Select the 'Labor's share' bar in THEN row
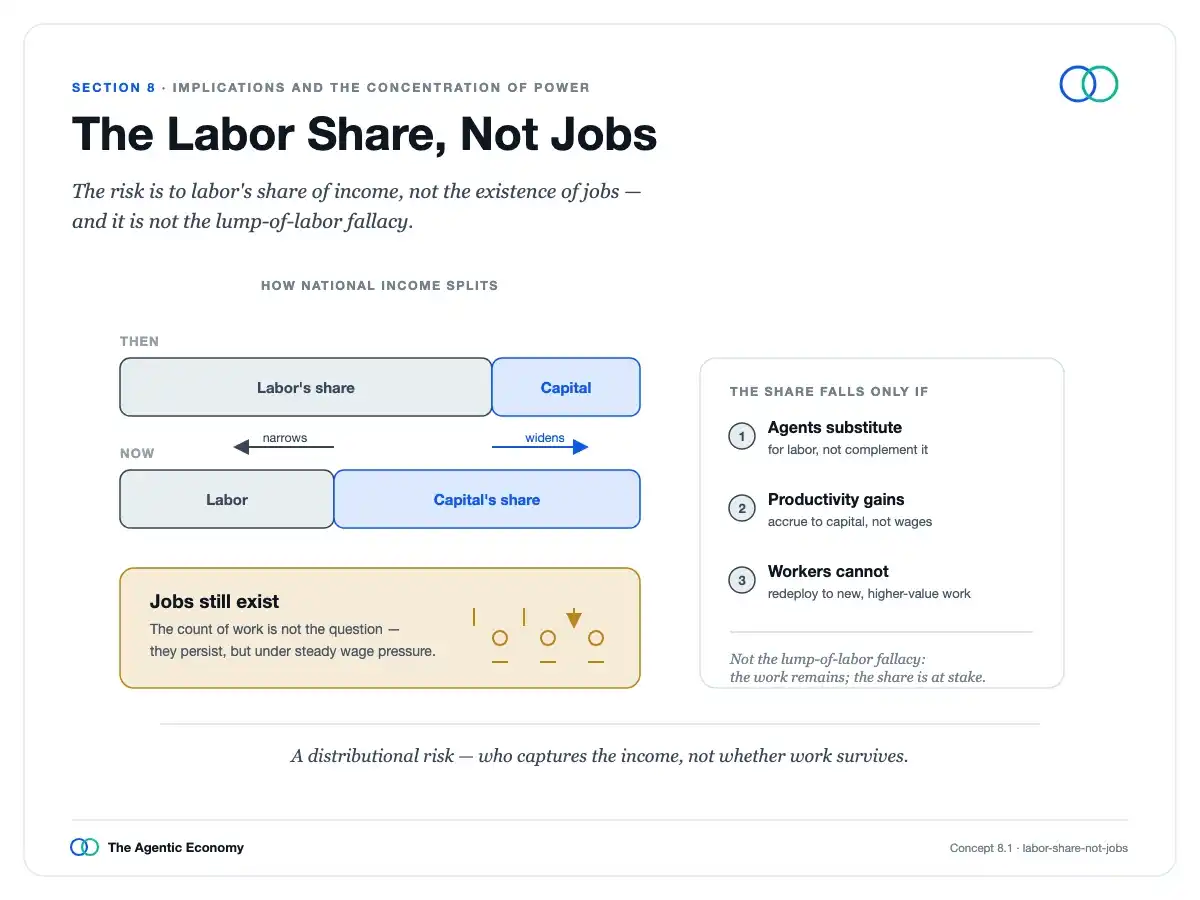The height and width of the screenshot is (900, 1200). (306, 387)
